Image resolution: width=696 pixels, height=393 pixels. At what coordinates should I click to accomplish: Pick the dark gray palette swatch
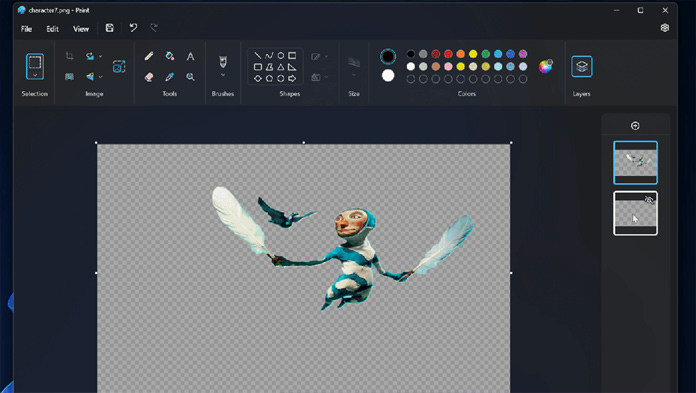tap(423, 54)
